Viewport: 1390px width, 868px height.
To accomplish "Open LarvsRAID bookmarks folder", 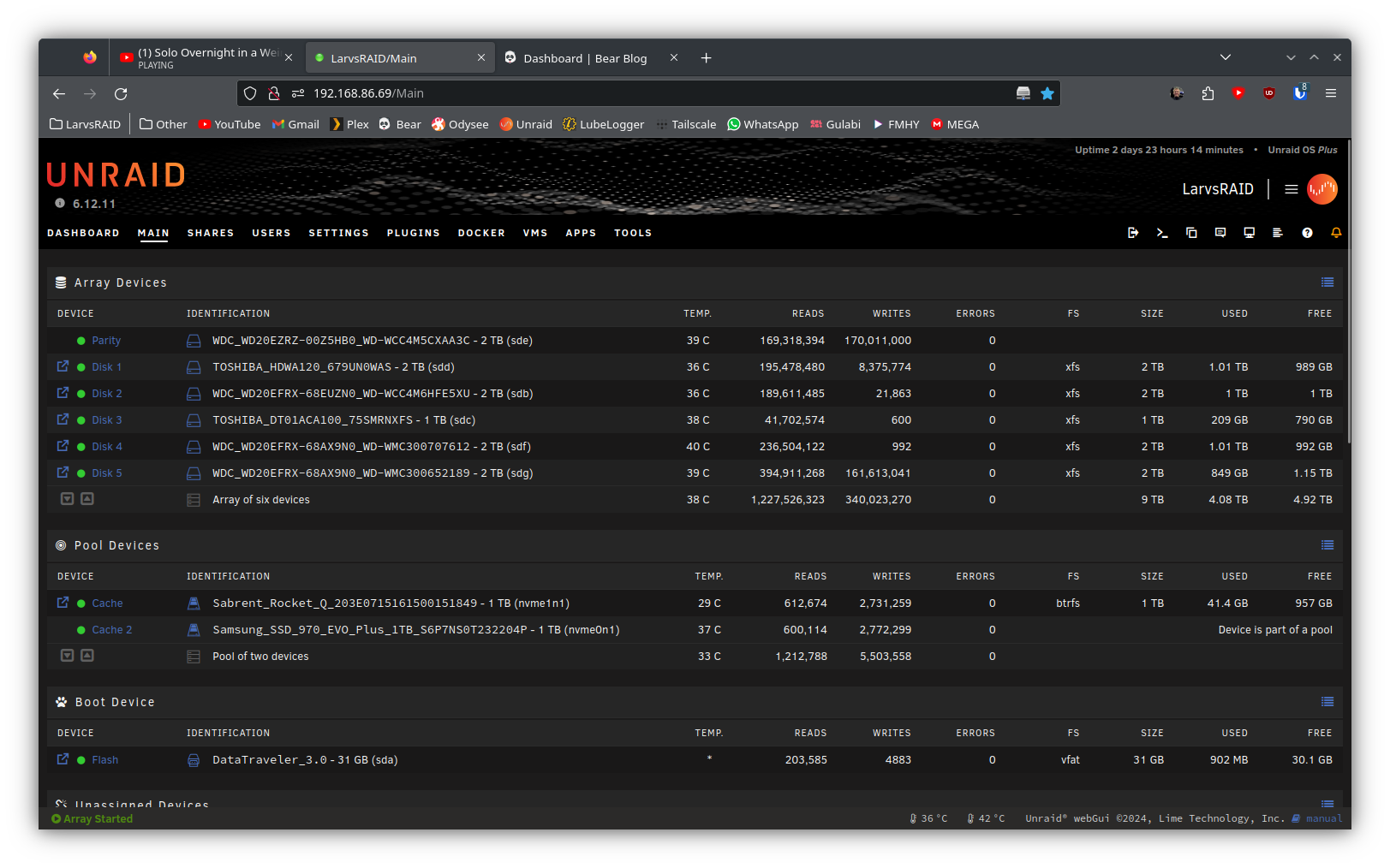I will click(86, 124).
